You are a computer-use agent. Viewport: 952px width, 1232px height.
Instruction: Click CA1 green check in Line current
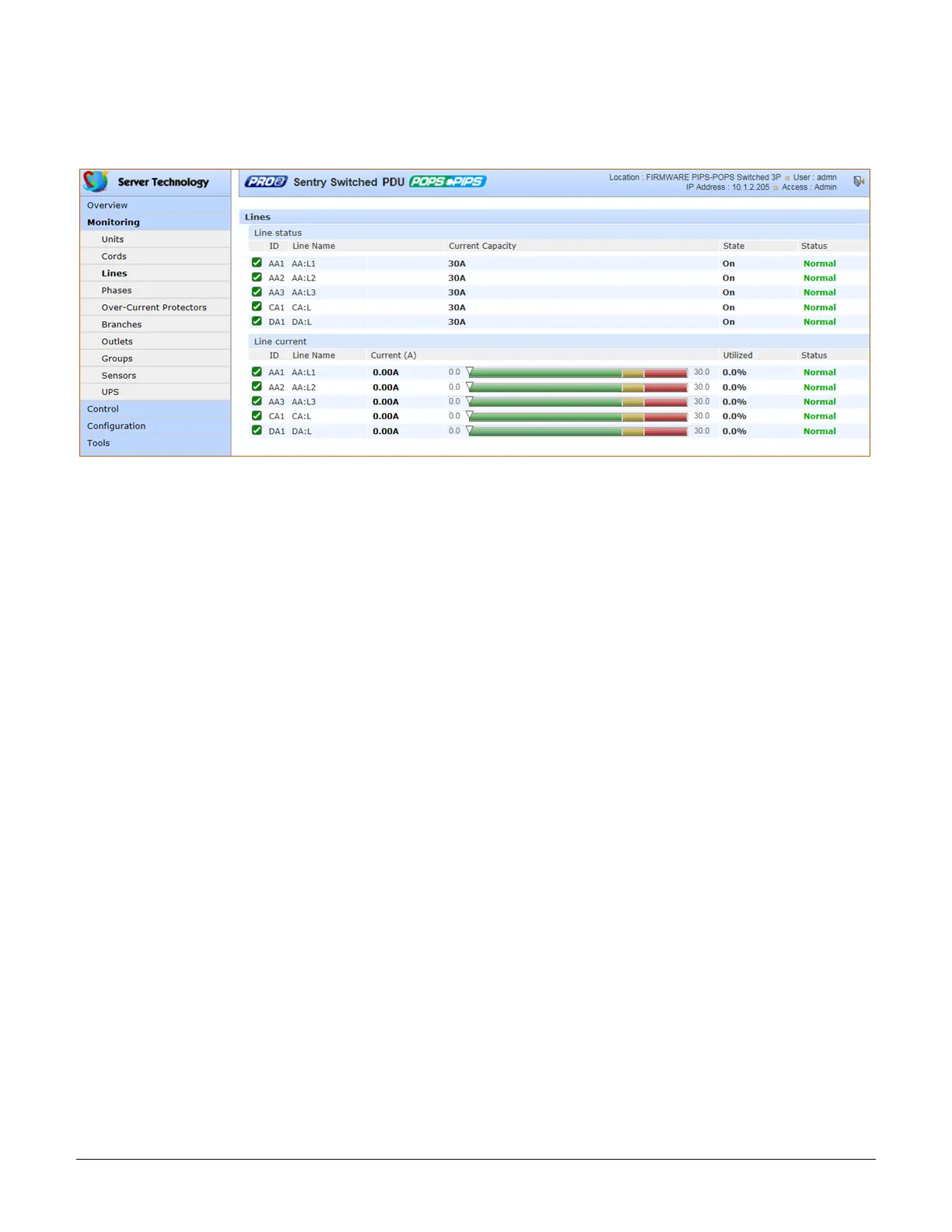257,415
